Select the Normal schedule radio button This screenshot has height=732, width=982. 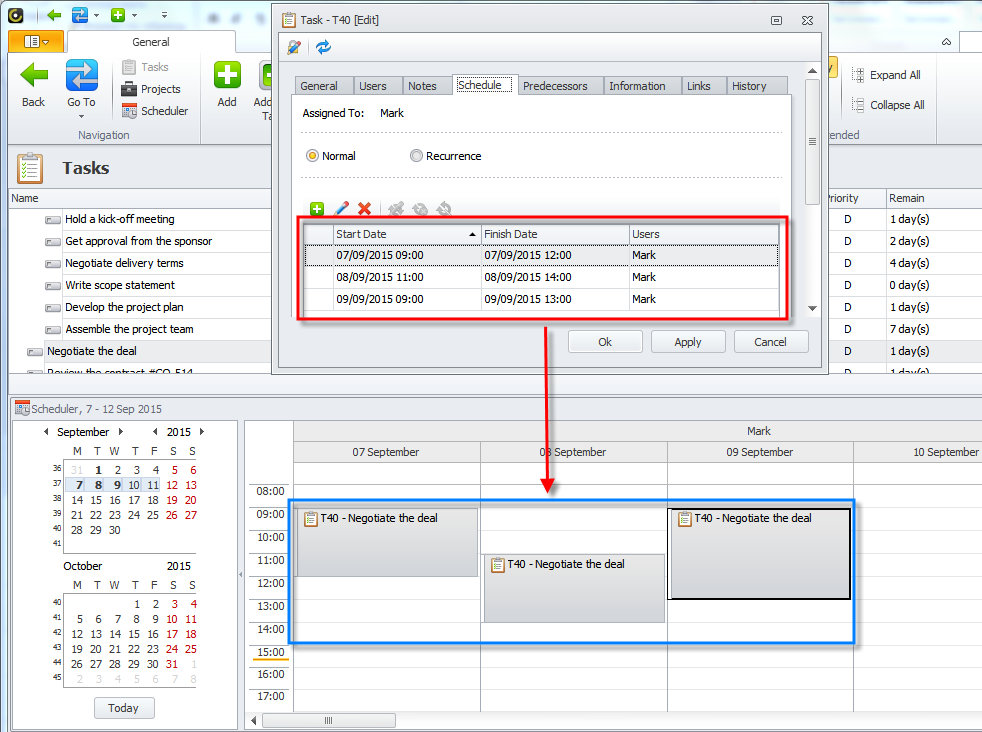[313, 156]
